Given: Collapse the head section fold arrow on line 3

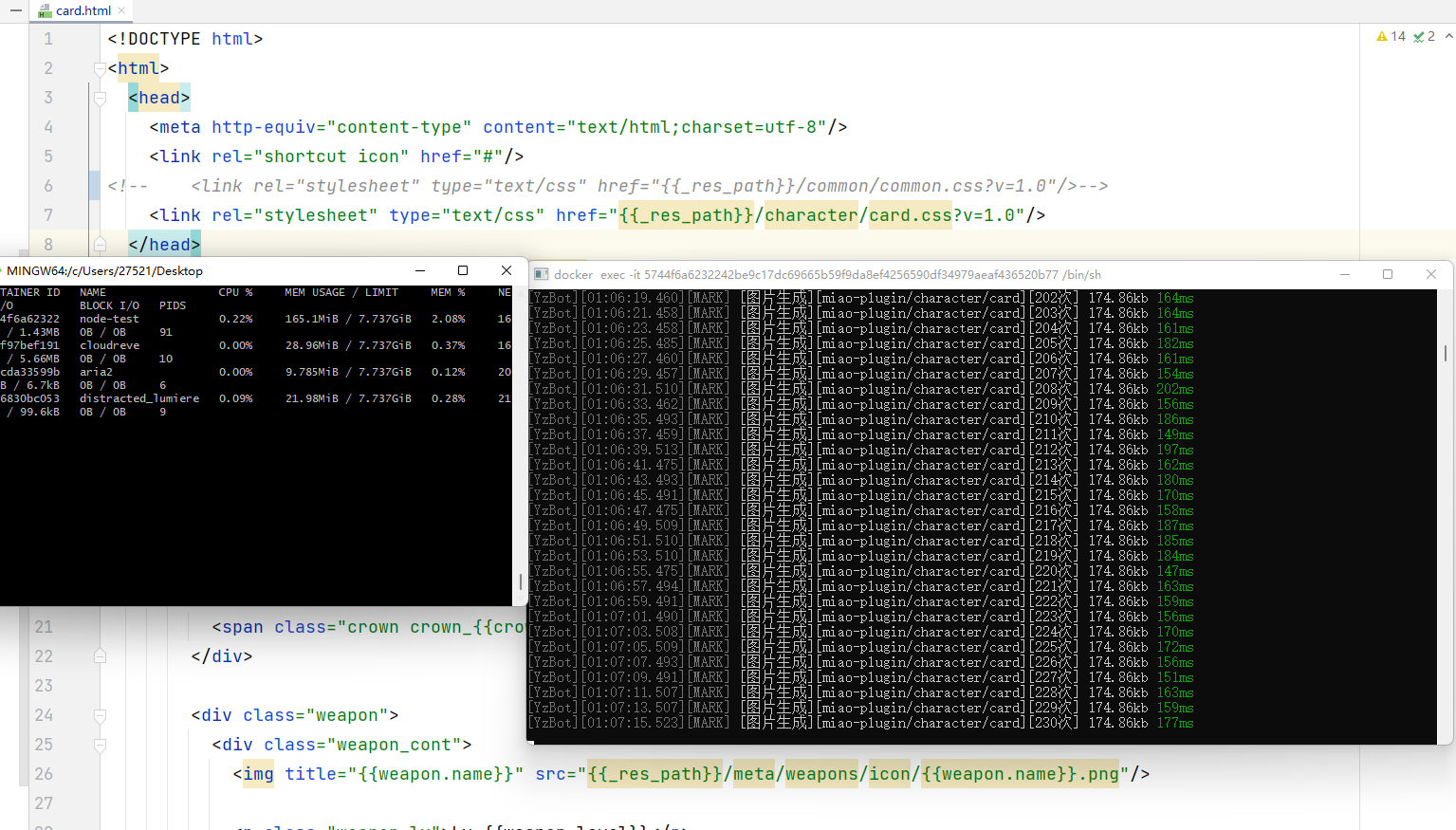Looking at the screenshot, I should point(100,97).
